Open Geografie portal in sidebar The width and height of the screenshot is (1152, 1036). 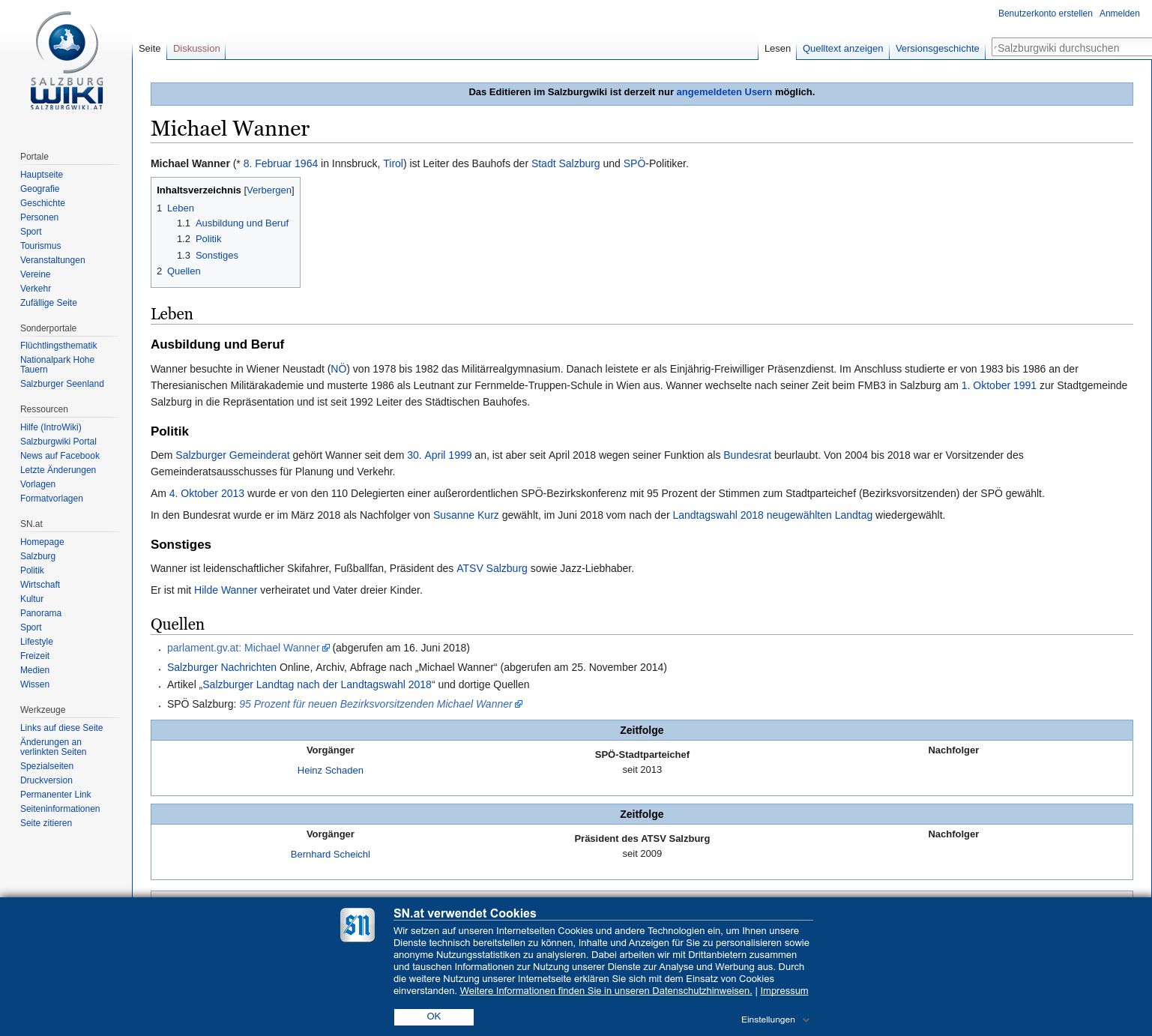tap(40, 189)
